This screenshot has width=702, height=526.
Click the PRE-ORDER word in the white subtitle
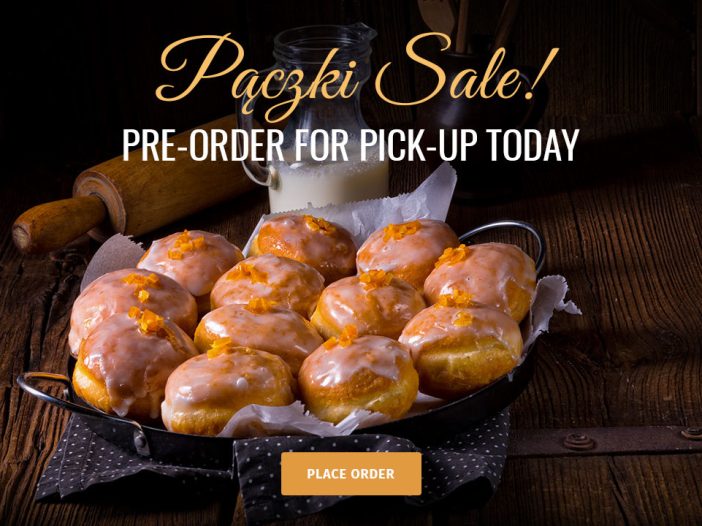point(203,145)
